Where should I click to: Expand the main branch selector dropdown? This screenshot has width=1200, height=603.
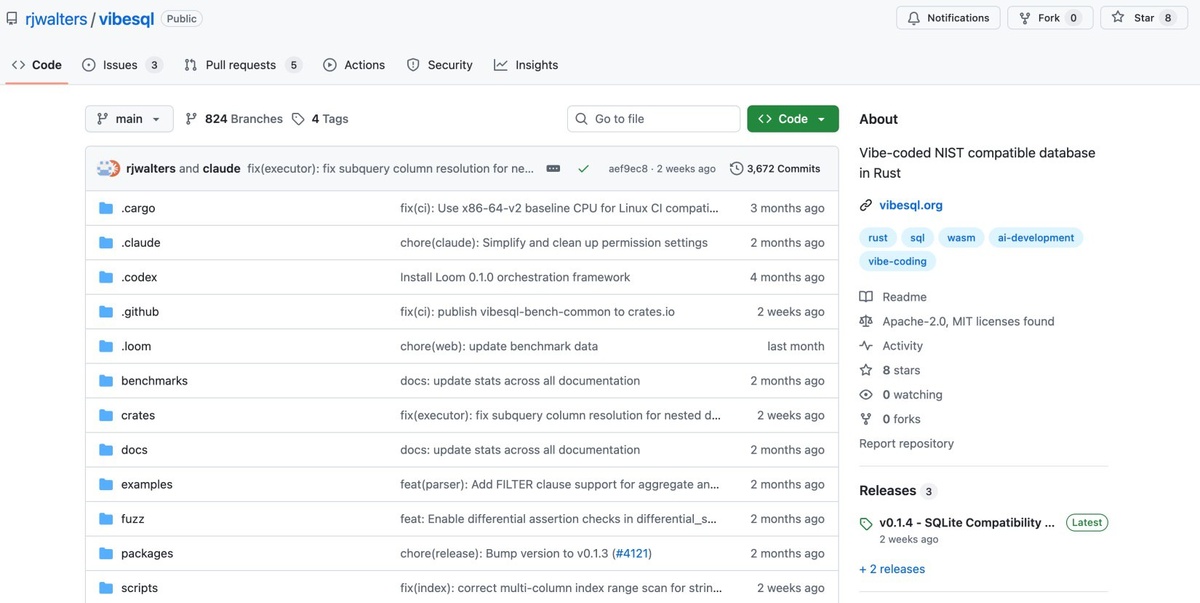click(x=129, y=119)
